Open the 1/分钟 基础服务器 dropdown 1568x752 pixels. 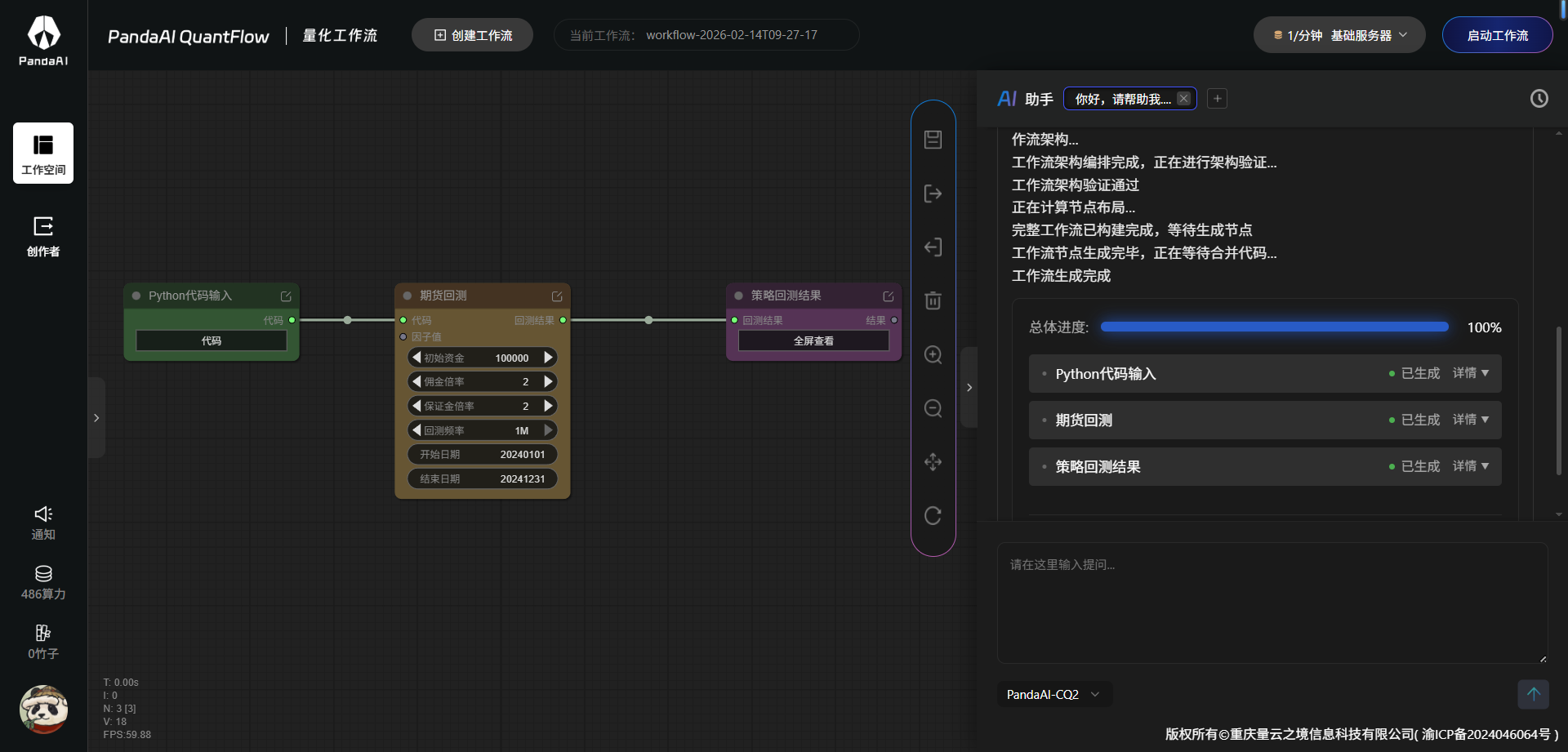1339,35
